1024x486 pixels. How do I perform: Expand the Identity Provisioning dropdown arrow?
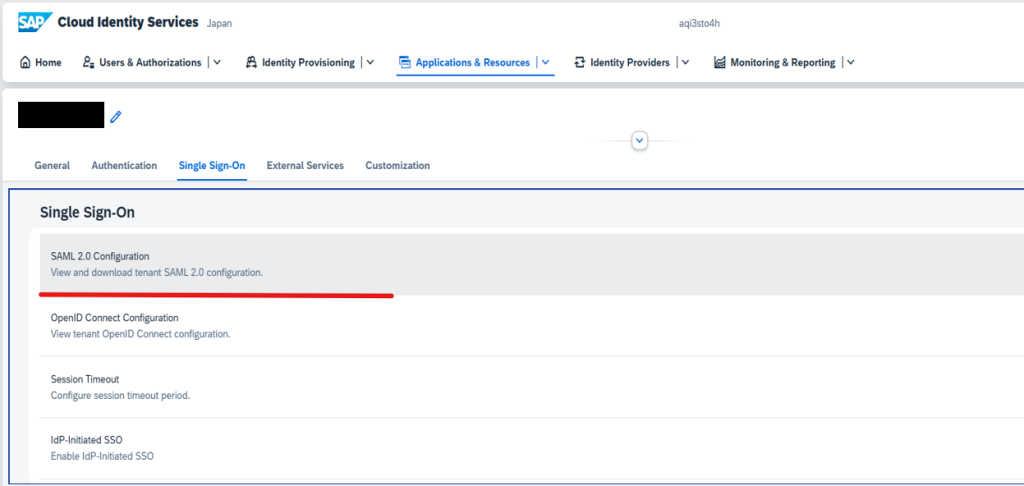coord(371,62)
